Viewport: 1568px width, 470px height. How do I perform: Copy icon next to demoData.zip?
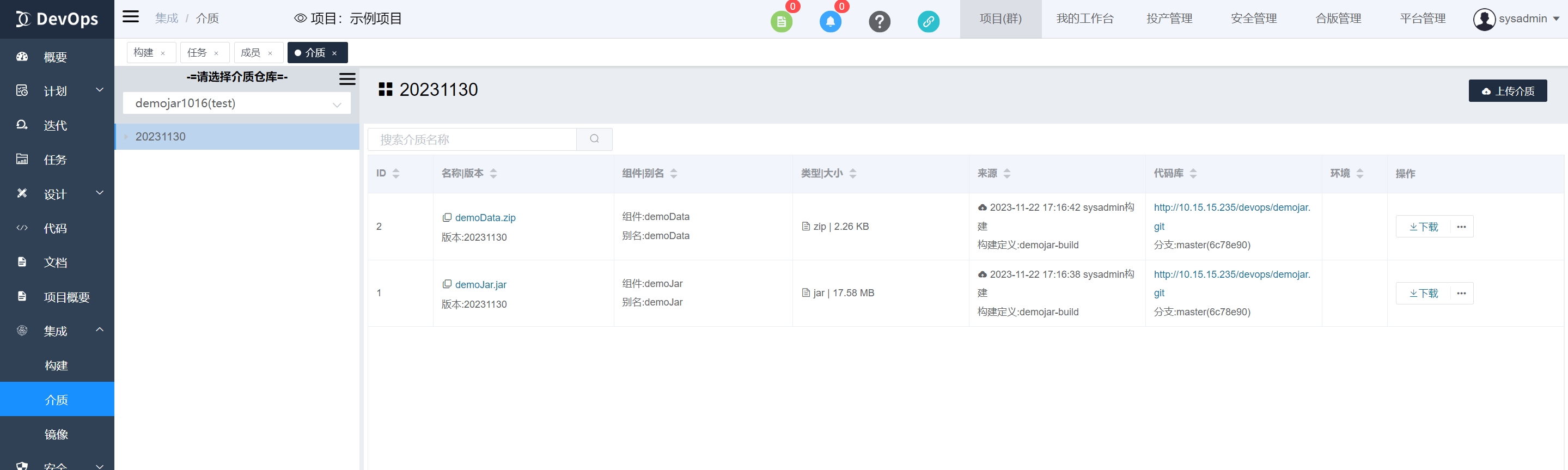click(x=447, y=217)
